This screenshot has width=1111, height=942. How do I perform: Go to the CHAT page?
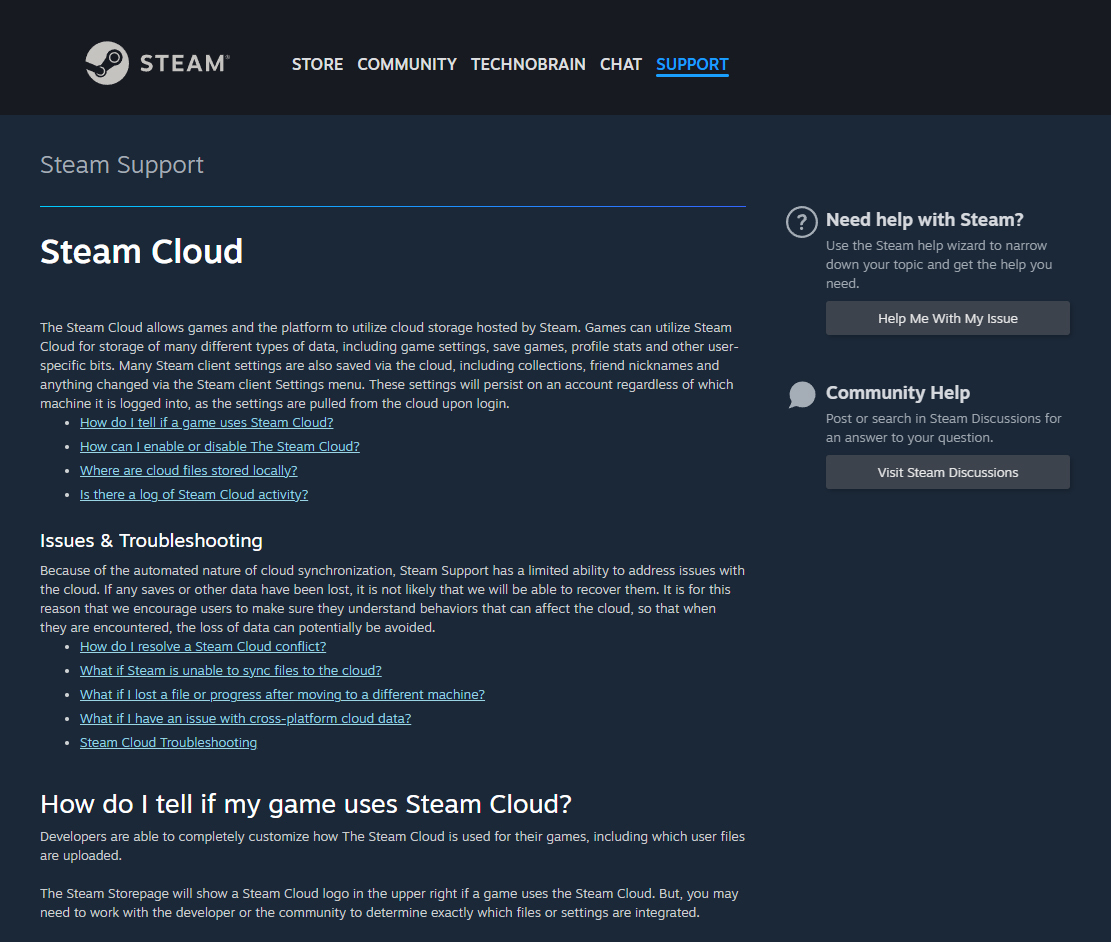620,64
